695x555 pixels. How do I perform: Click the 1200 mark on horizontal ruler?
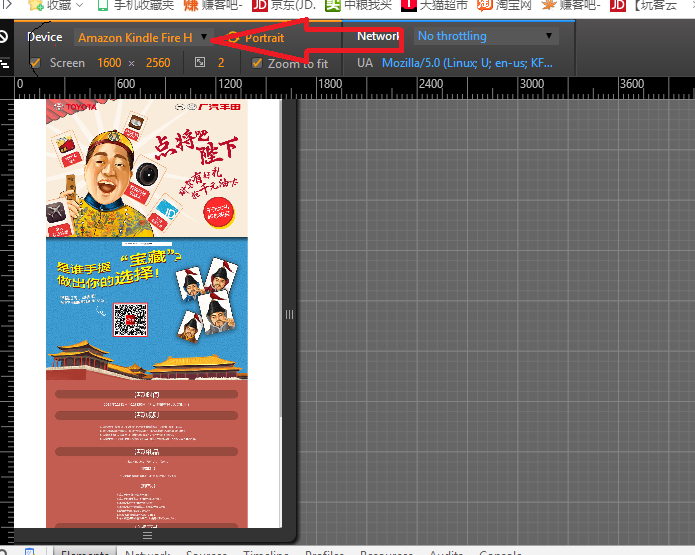pyautogui.click(x=230, y=84)
